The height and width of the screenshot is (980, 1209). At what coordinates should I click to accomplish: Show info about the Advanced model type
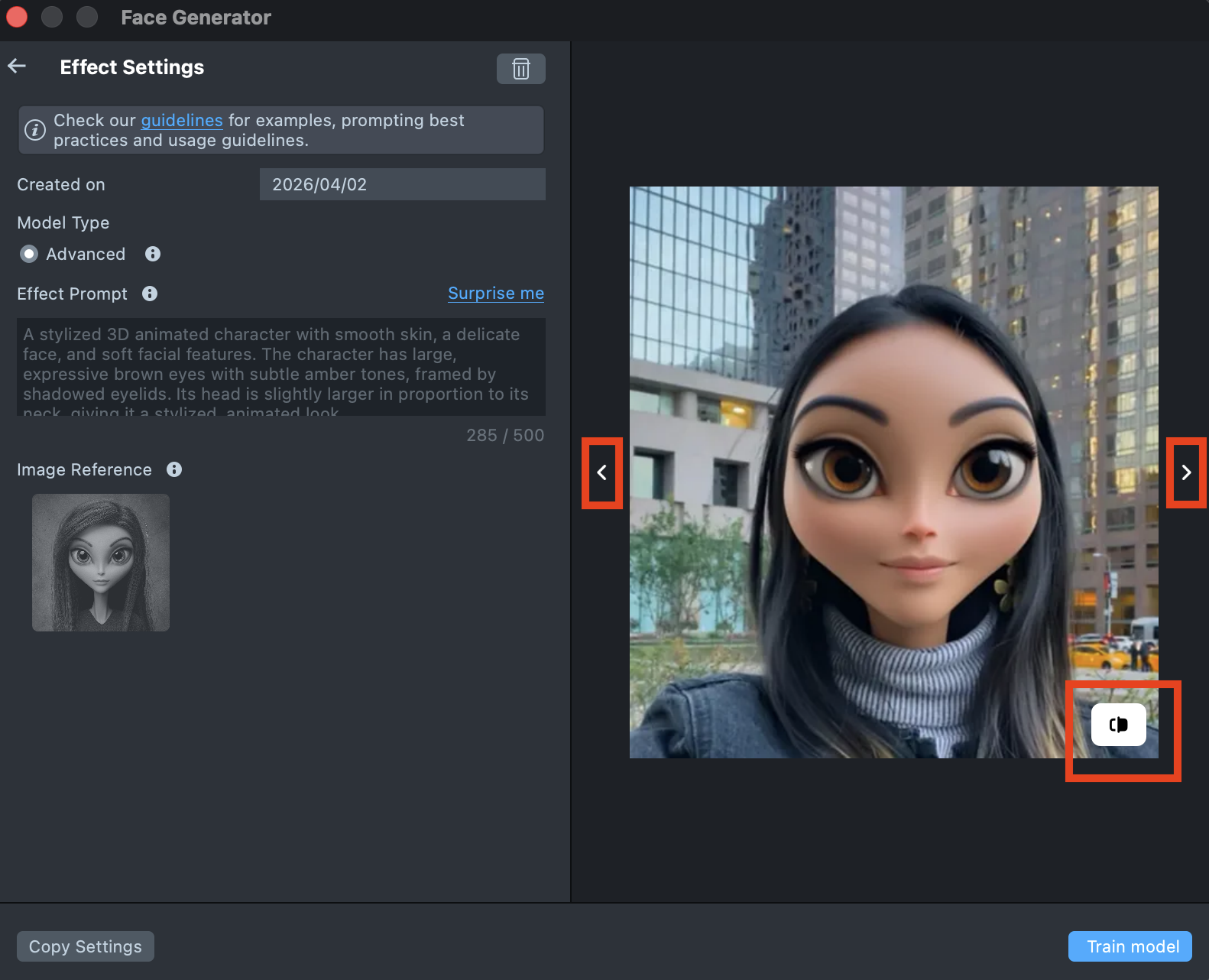[x=153, y=254]
